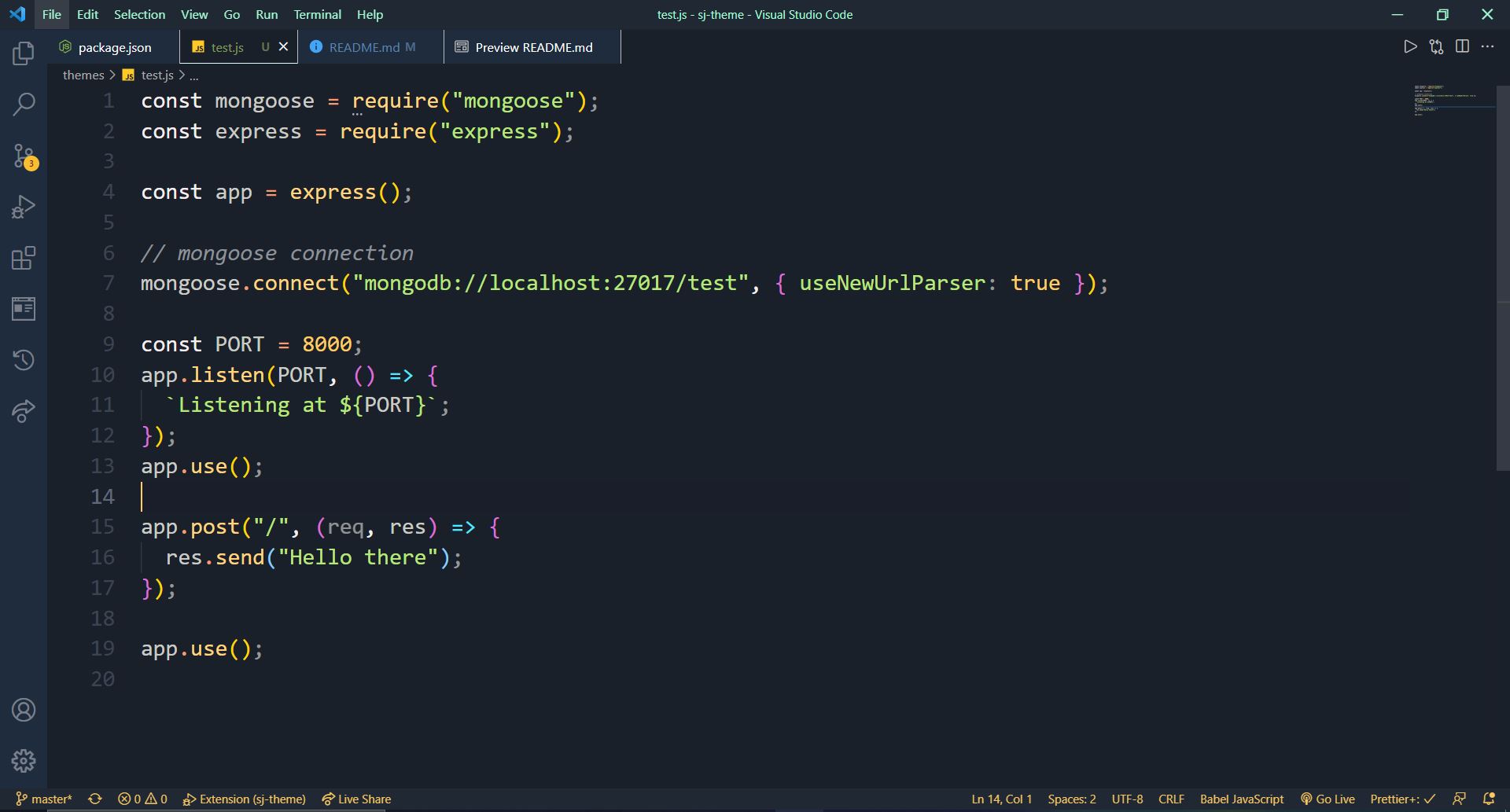Open the Explorer view in activity bar

[24, 53]
